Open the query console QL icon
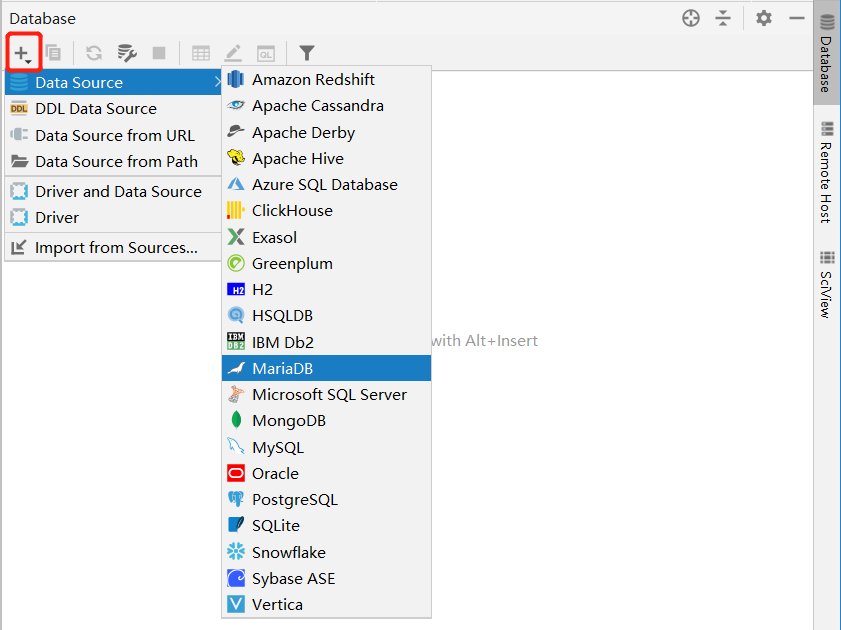 pos(266,53)
